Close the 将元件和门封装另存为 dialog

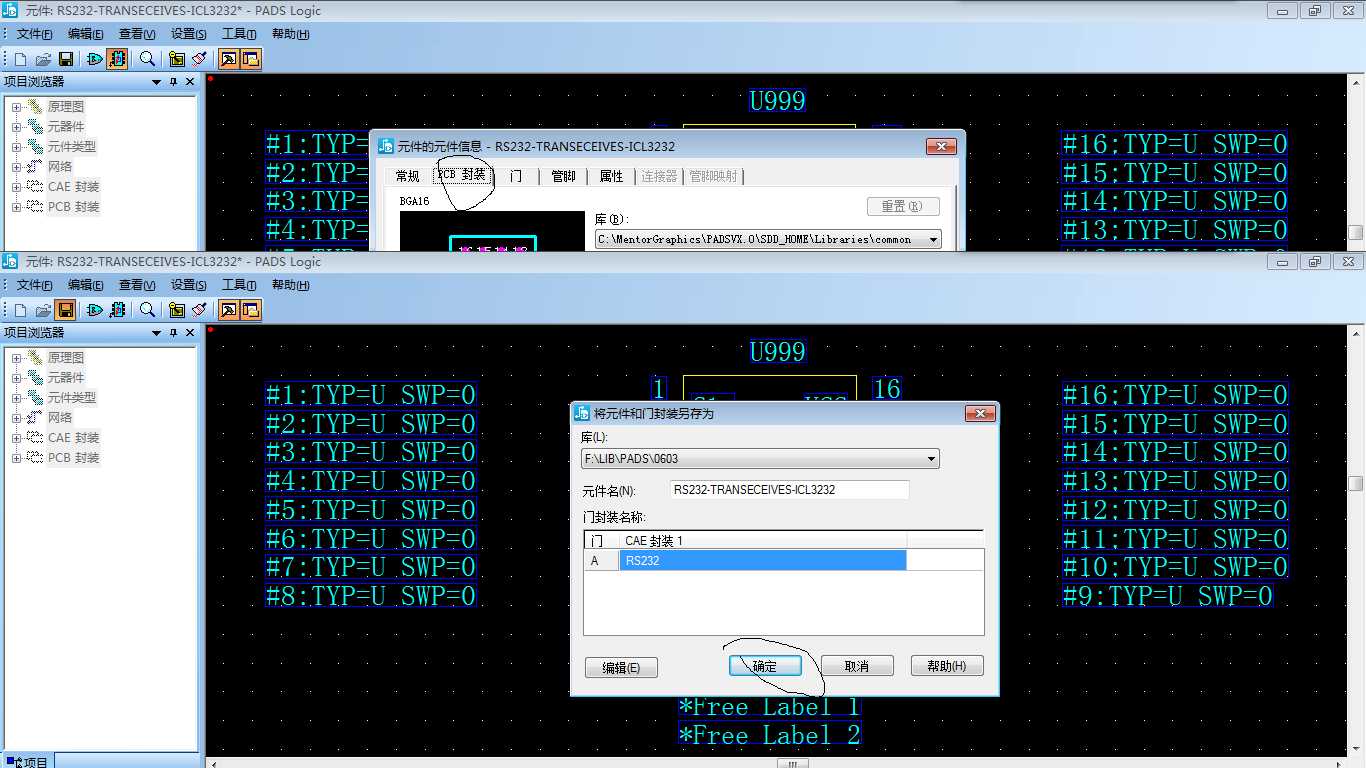tap(981, 413)
